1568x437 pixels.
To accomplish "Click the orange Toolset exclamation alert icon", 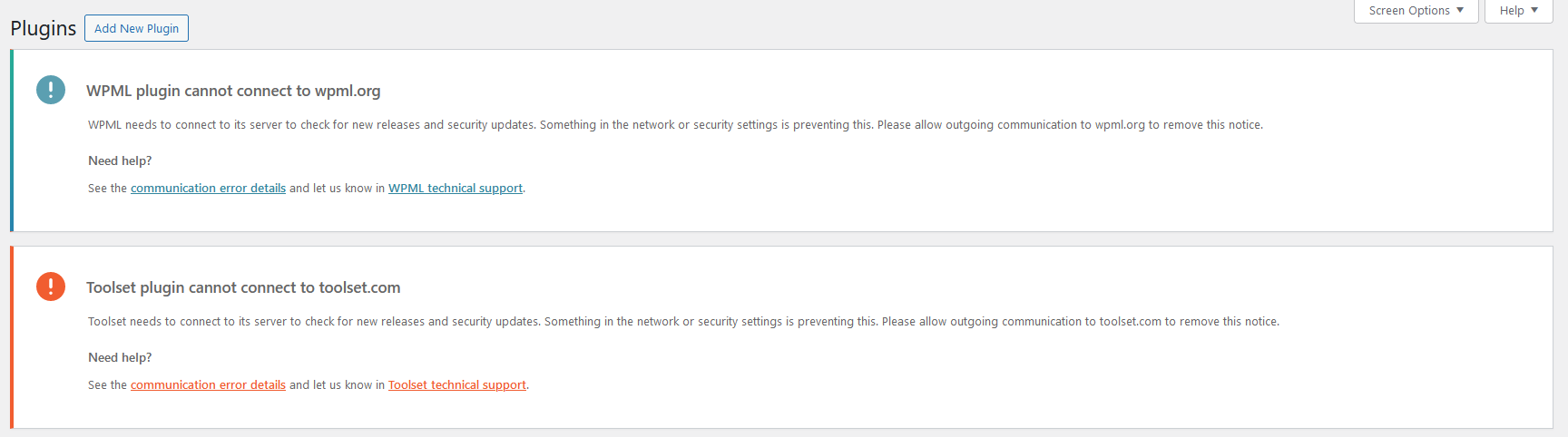I will (51, 286).
